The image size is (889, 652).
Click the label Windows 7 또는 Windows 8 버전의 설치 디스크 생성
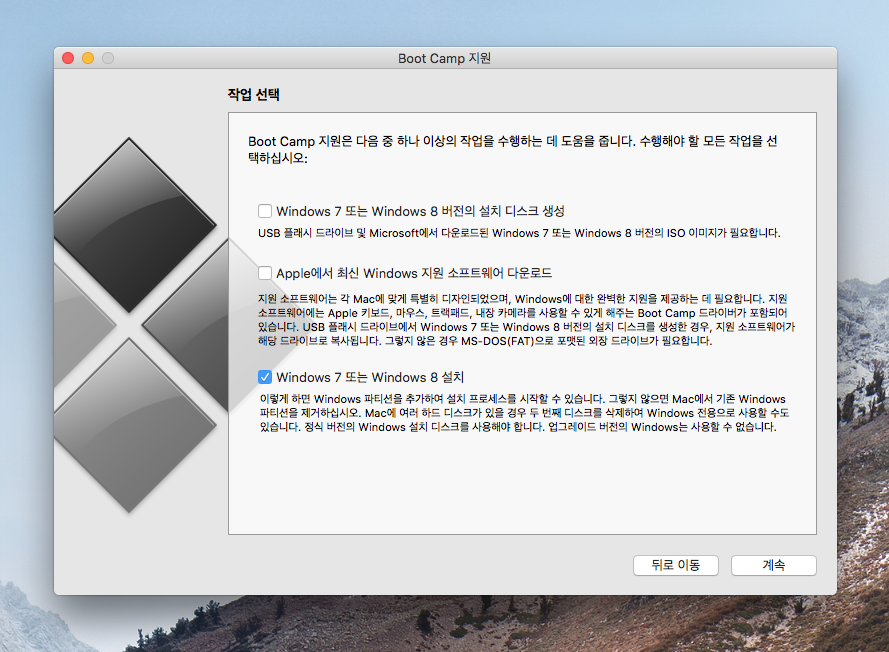pos(420,211)
